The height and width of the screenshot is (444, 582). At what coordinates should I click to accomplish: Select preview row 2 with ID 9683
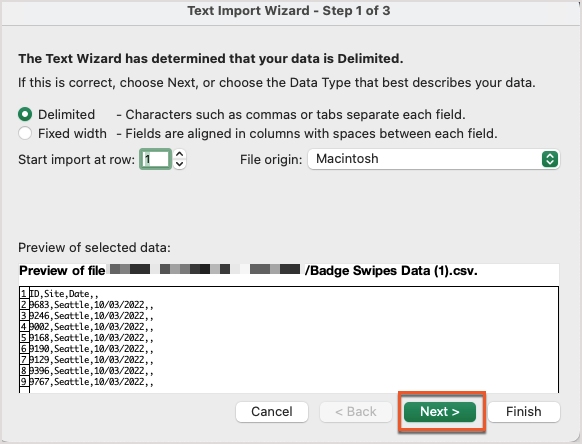click(91, 305)
